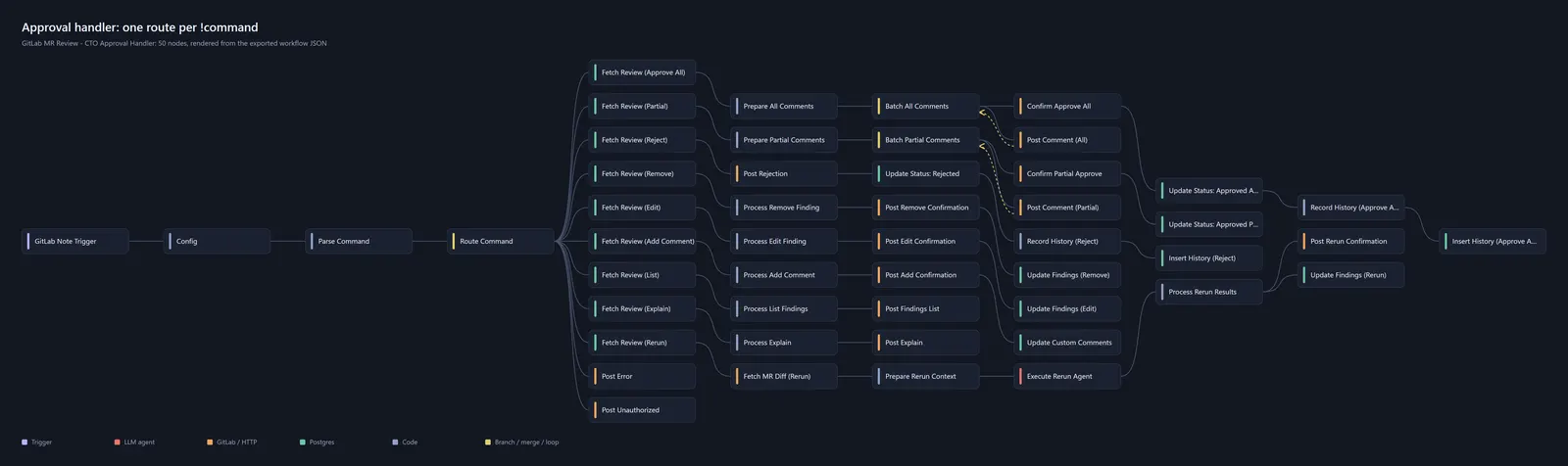The width and height of the screenshot is (1568, 466).
Task: Click the Prepare Partial Comments node
Action: pos(784,140)
